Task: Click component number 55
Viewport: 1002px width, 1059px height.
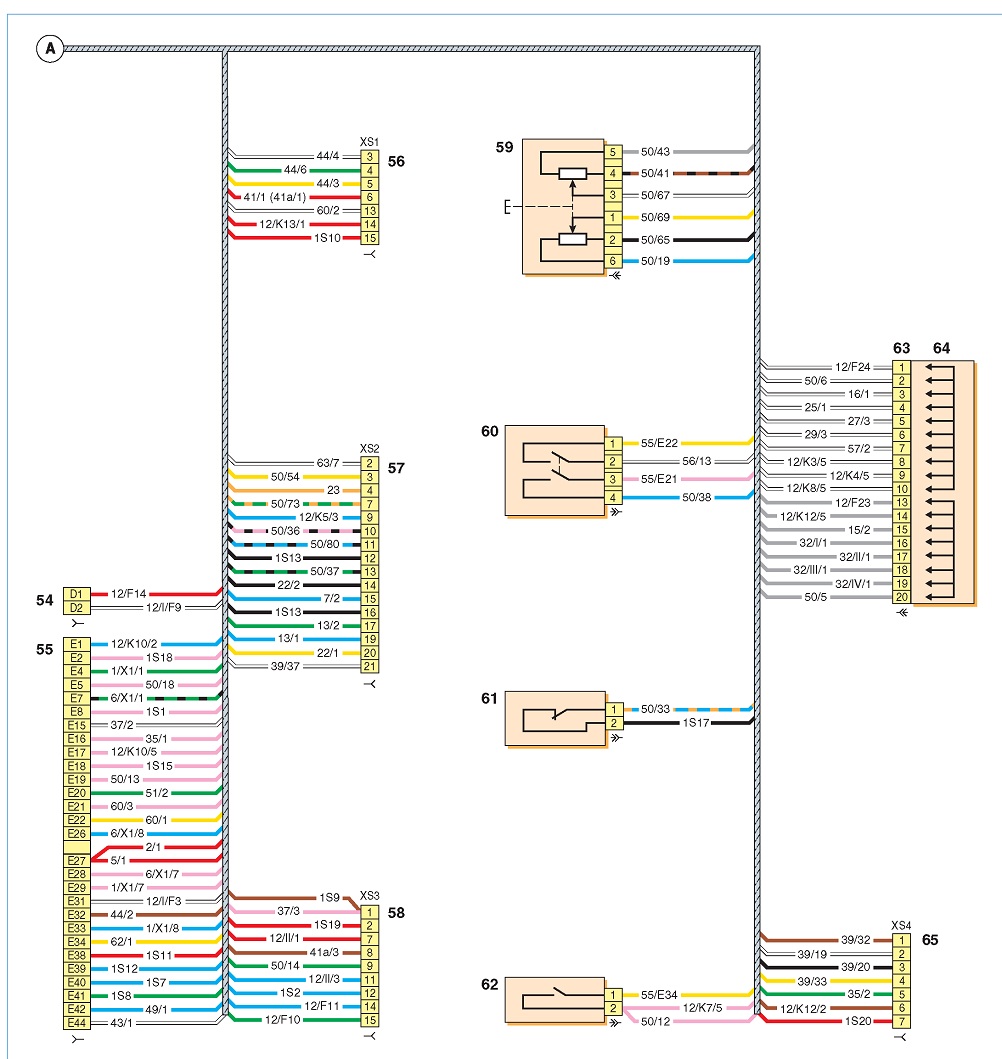Action: click(45, 649)
